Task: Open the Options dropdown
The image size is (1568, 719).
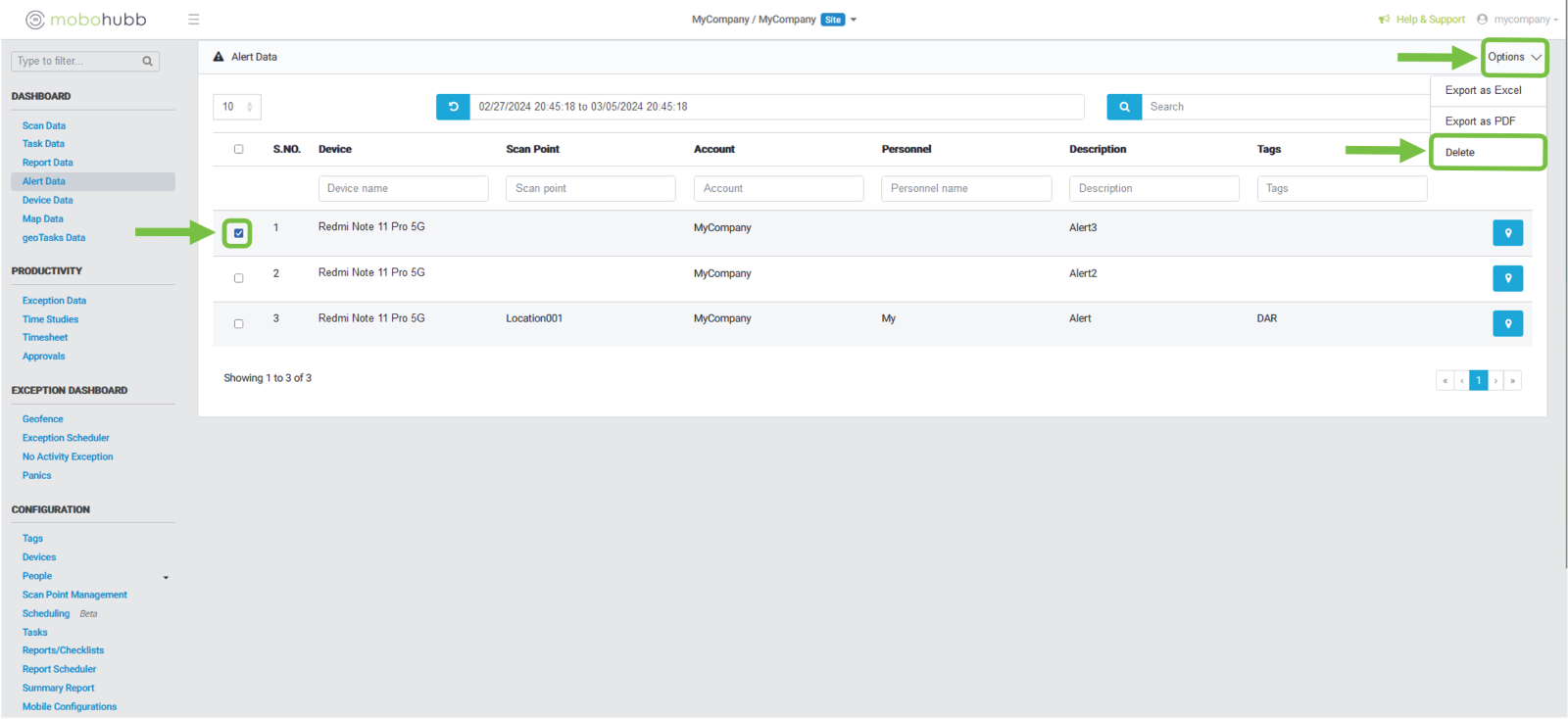Action: point(1513,57)
